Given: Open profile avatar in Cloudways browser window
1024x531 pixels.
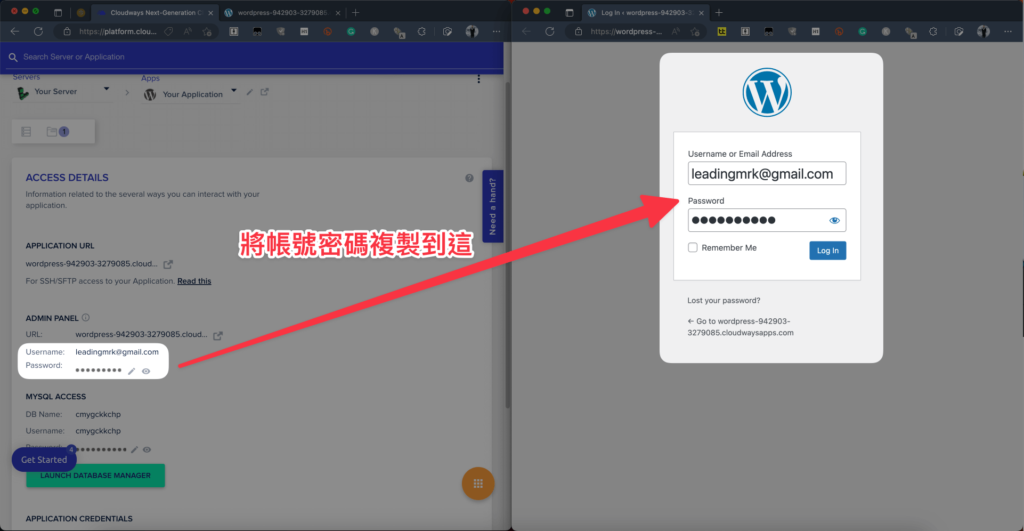Looking at the screenshot, I should [x=472, y=31].
